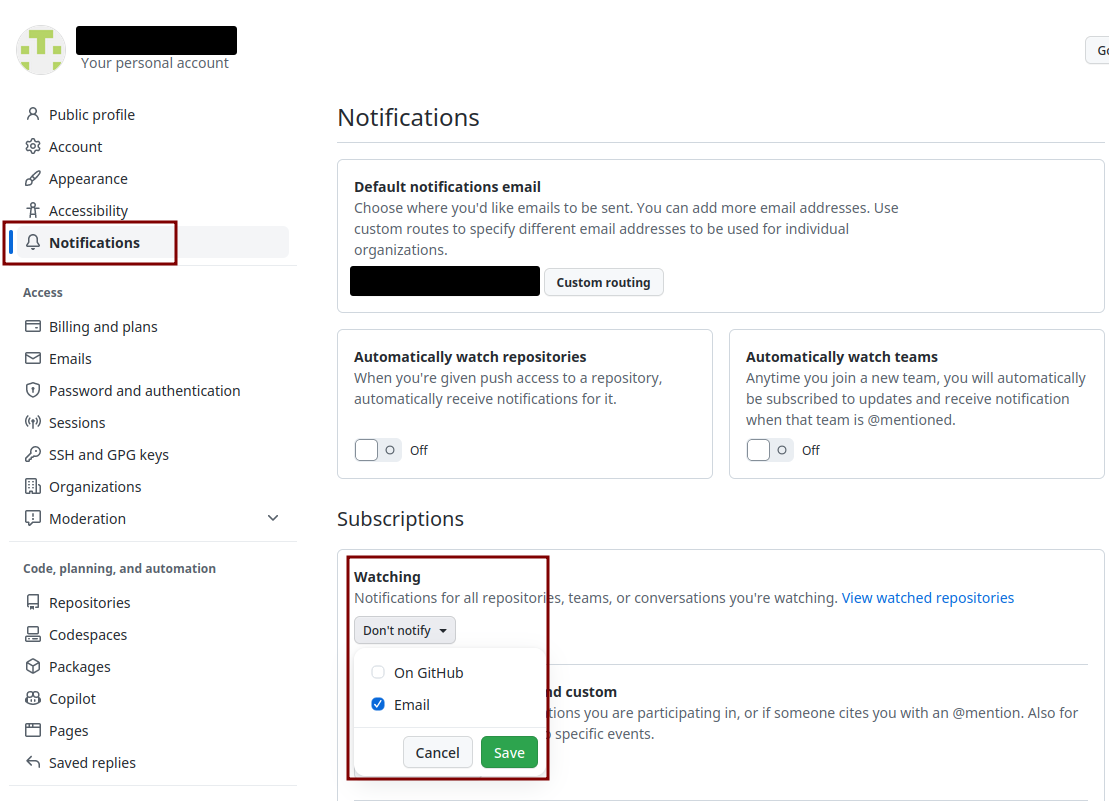Click the Copilot icon in sidebar
Image resolution: width=1109 pixels, height=801 pixels.
pyautogui.click(x=33, y=698)
